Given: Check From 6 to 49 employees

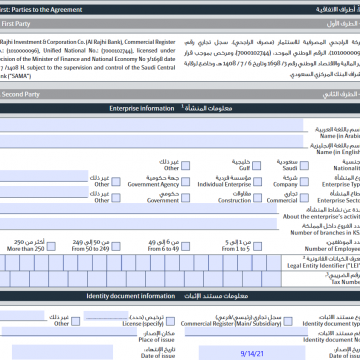Looking at the screenshot, I should click(x=185, y=246).
